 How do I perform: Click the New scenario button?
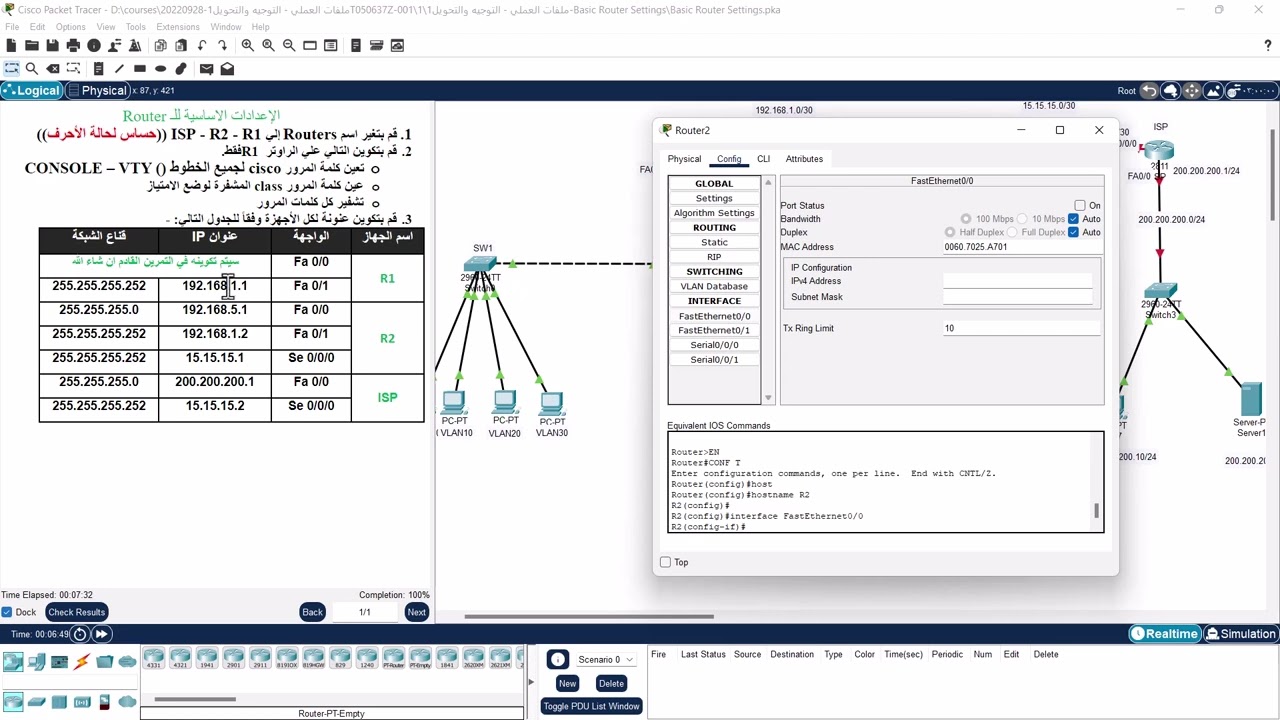pos(567,684)
